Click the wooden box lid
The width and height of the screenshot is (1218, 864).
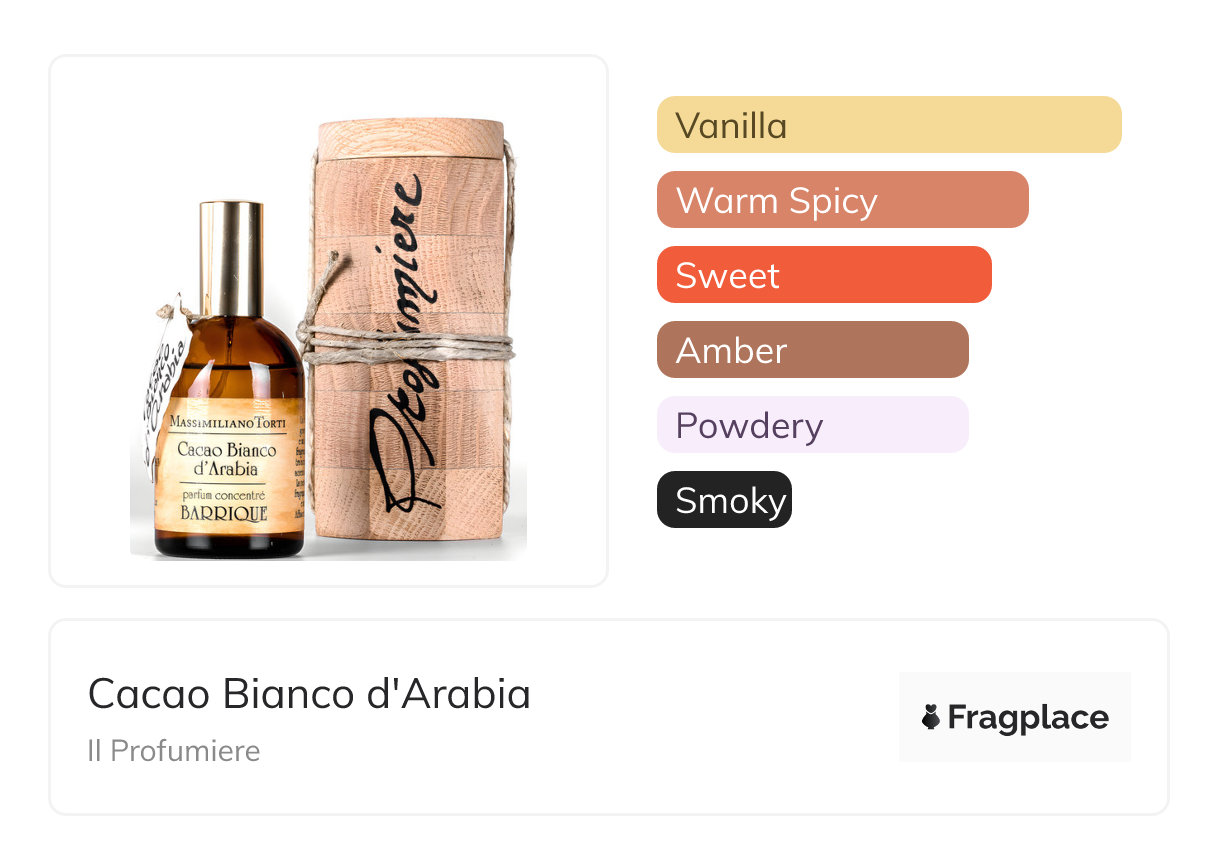[410, 138]
